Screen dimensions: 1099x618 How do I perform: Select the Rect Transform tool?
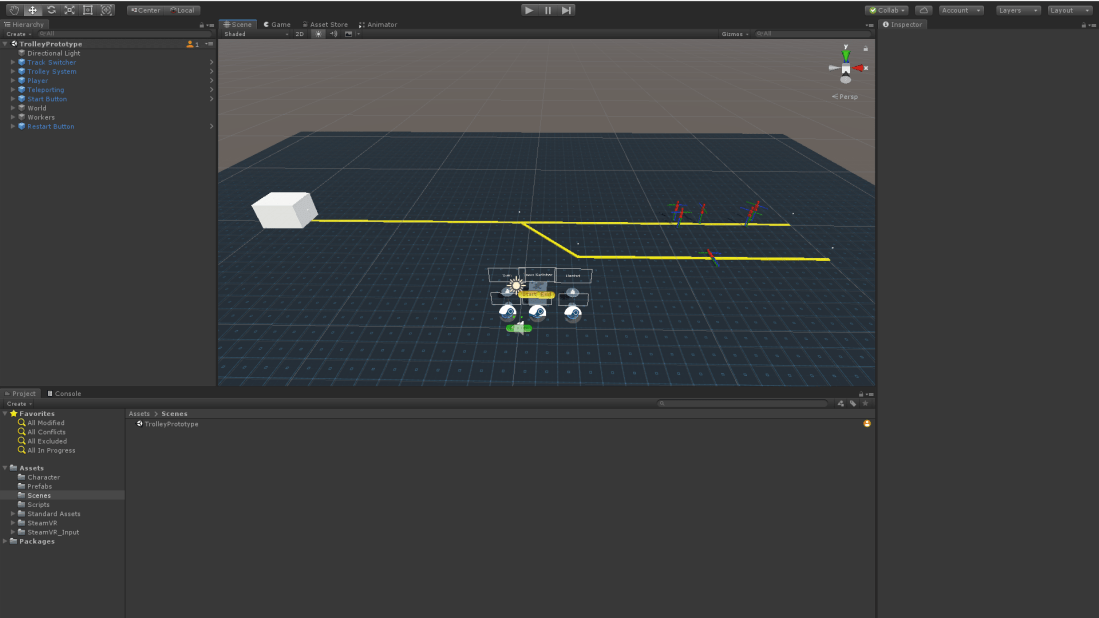[88, 10]
